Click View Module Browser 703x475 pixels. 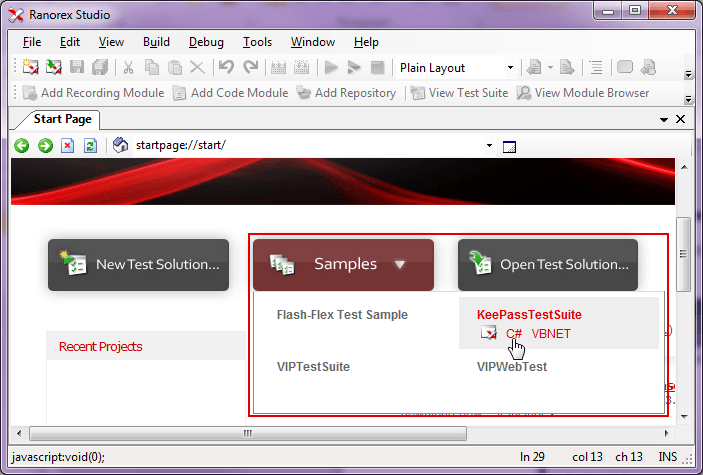pyautogui.click(x=582, y=93)
